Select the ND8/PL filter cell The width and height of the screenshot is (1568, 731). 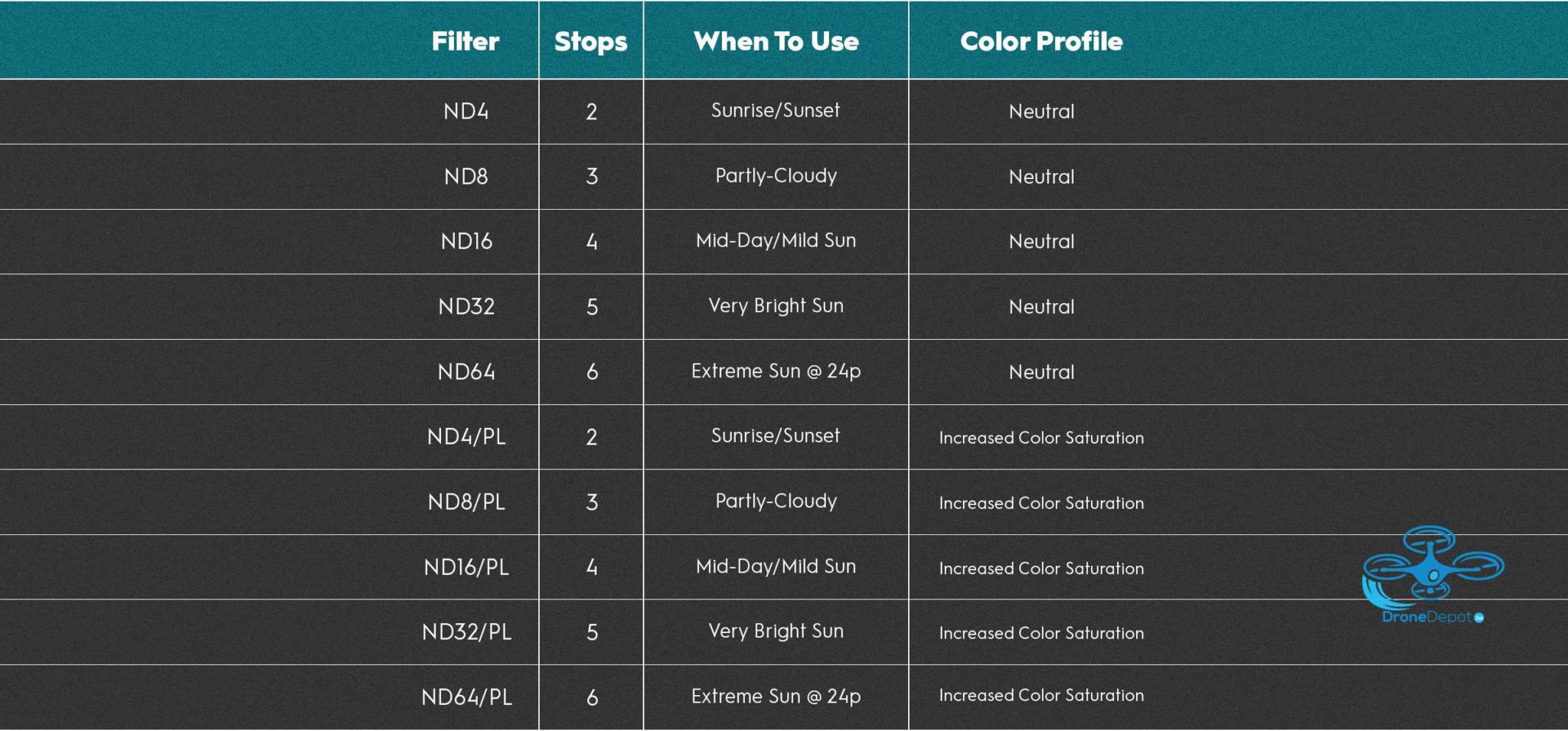466,502
